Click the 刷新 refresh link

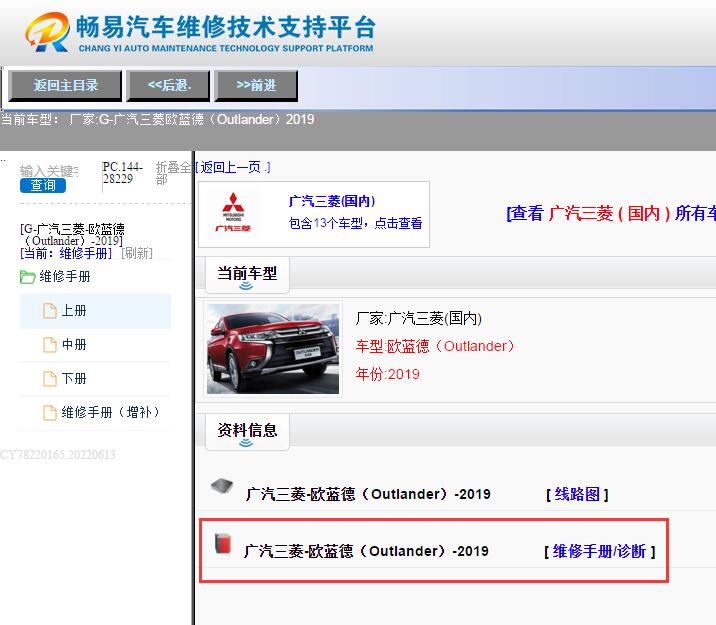(137, 253)
